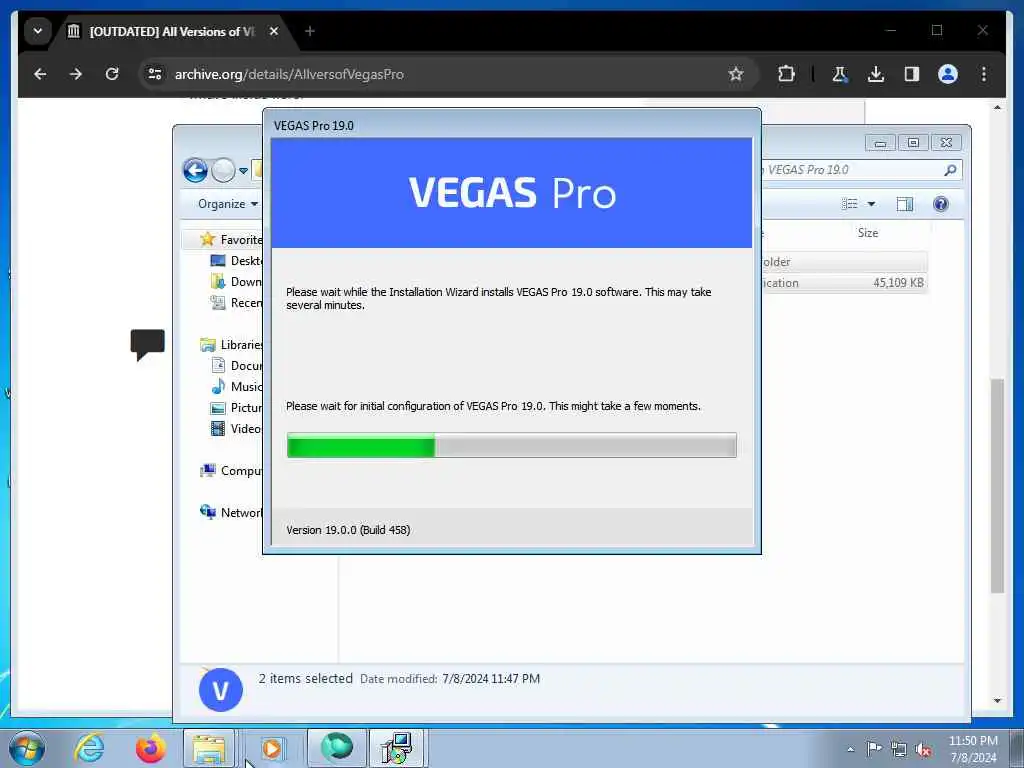
Task: Toggle Chrome side panel
Action: point(912,74)
